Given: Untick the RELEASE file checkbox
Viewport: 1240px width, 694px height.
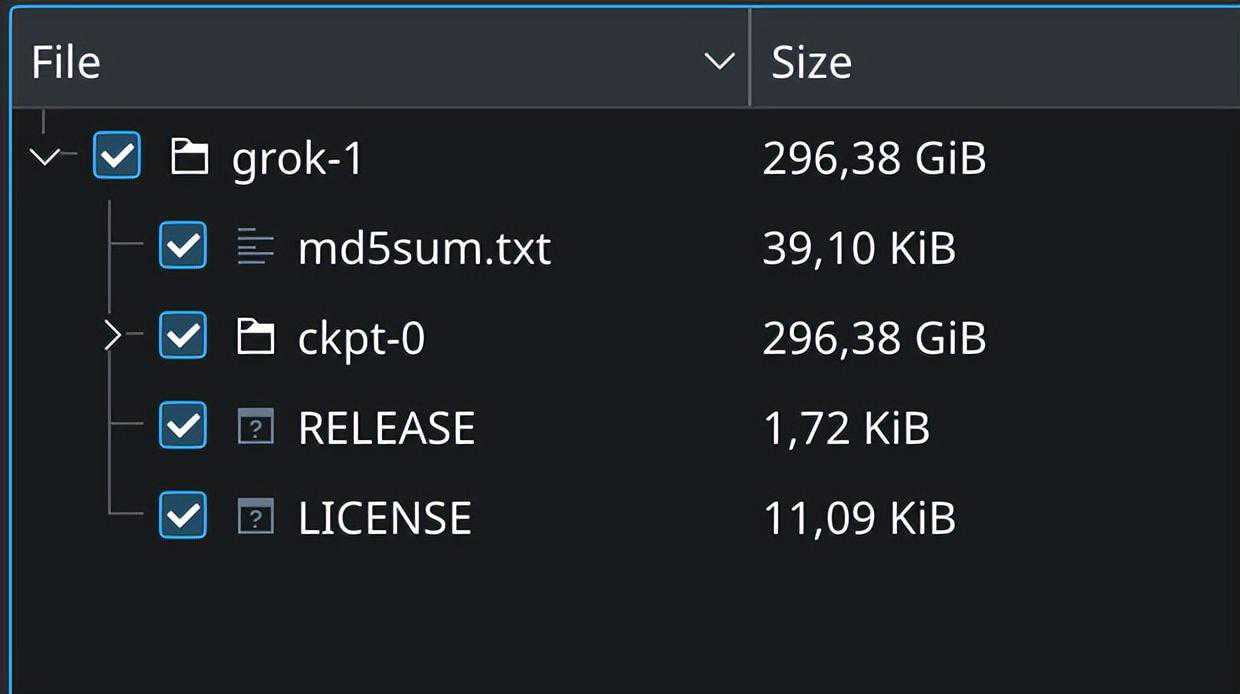Looking at the screenshot, I should click(183, 427).
